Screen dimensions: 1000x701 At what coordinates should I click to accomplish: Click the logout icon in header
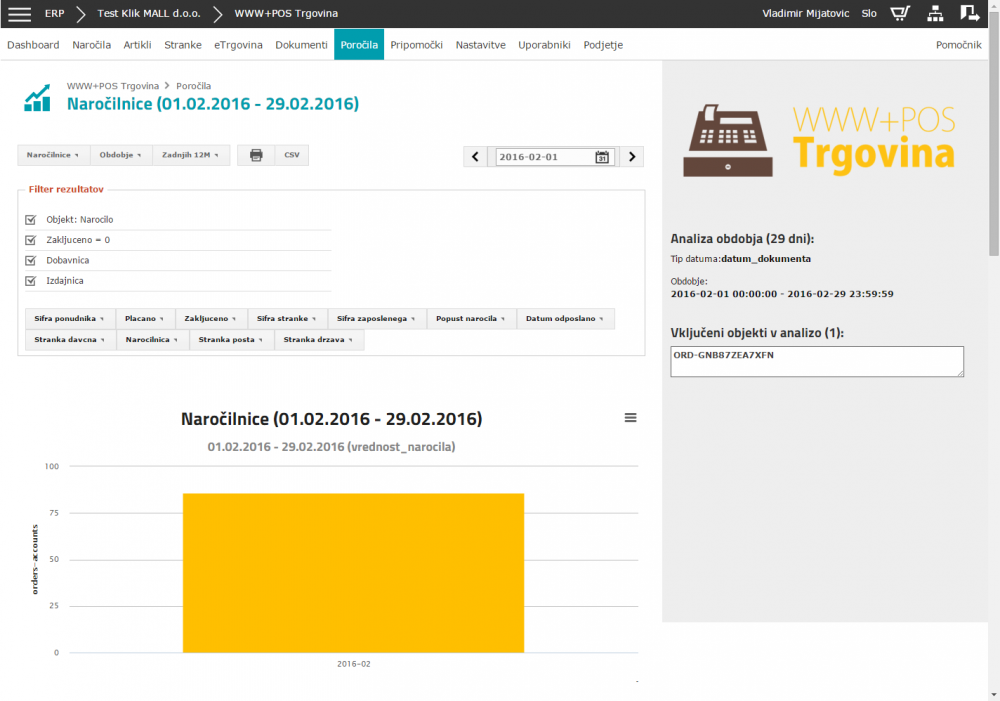click(x=969, y=14)
